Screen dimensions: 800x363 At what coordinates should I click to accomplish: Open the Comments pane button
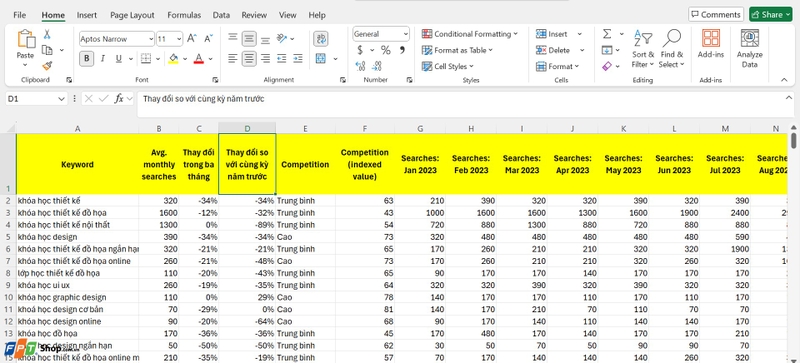pyautogui.click(x=715, y=14)
